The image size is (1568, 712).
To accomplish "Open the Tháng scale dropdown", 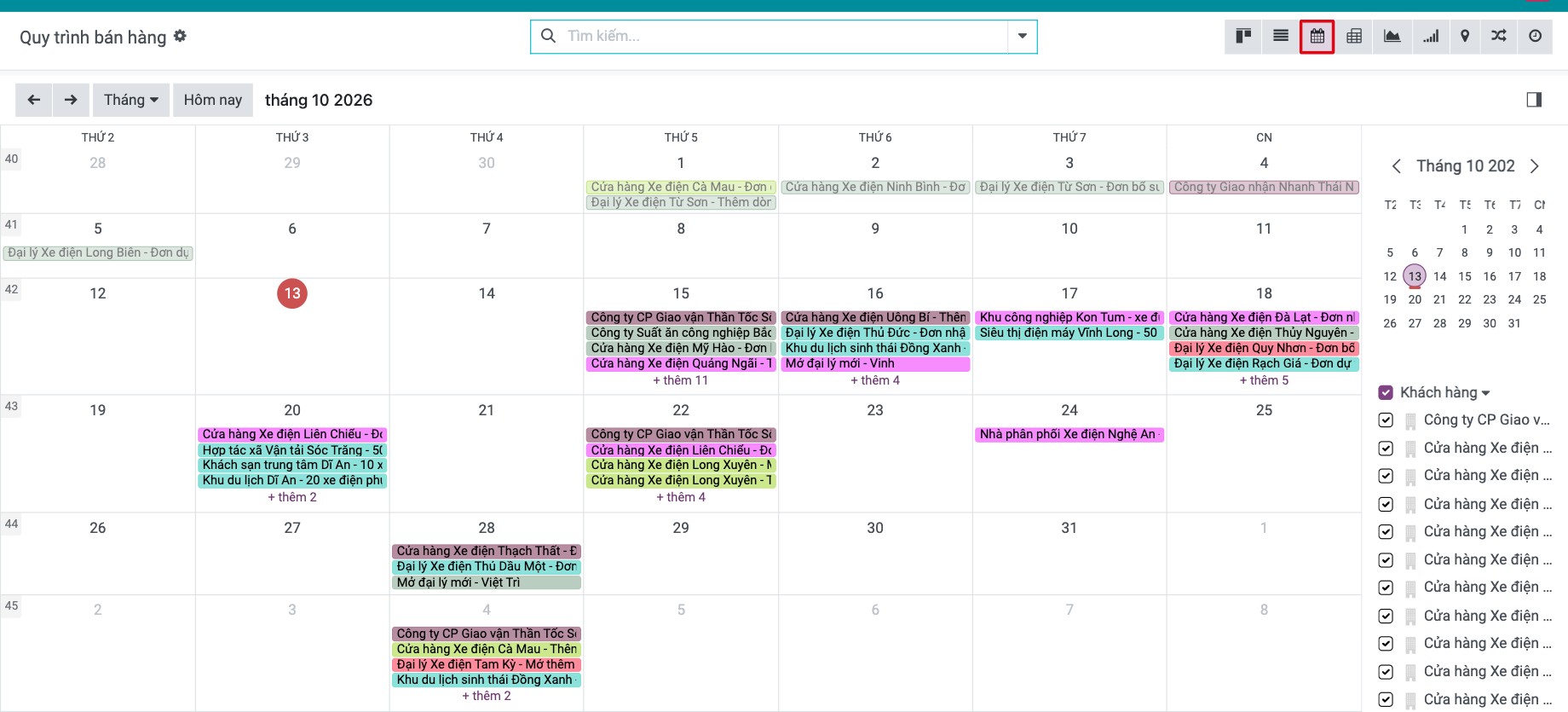I will [131, 100].
